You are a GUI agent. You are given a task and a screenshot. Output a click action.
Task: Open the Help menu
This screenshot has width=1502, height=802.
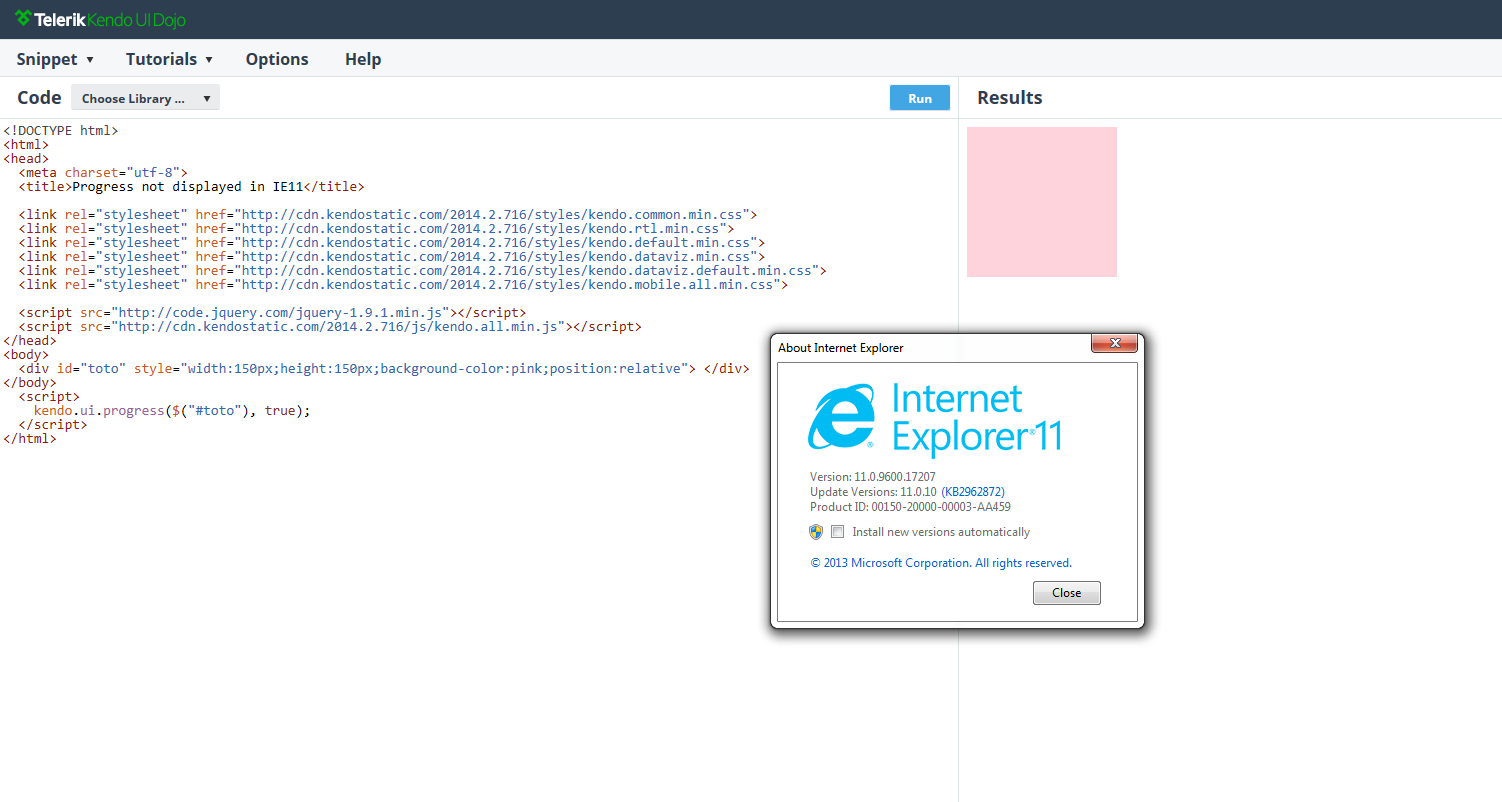(x=363, y=59)
